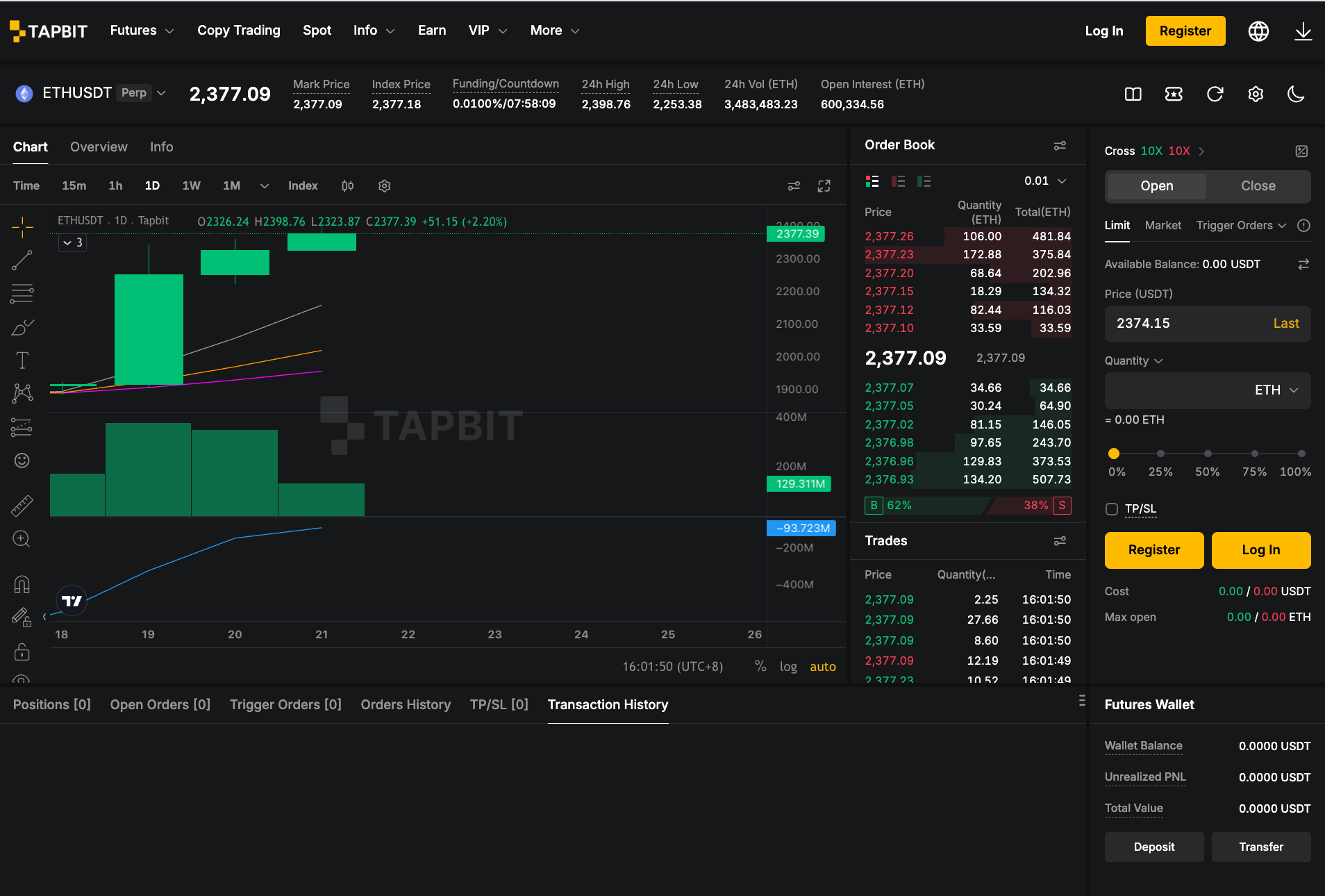Open the Positions [0] tab

[51, 704]
